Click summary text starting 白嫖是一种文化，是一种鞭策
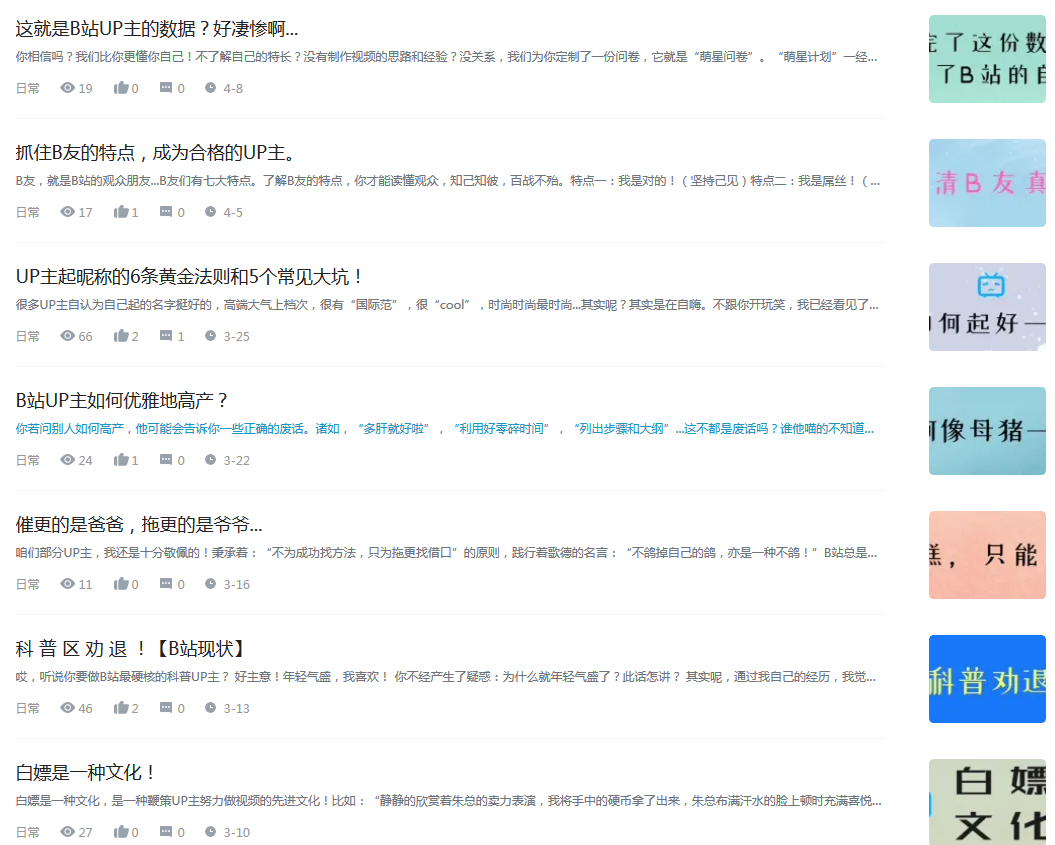Image resolution: width=1055 pixels, height=845 pixels. click(448, 800)
